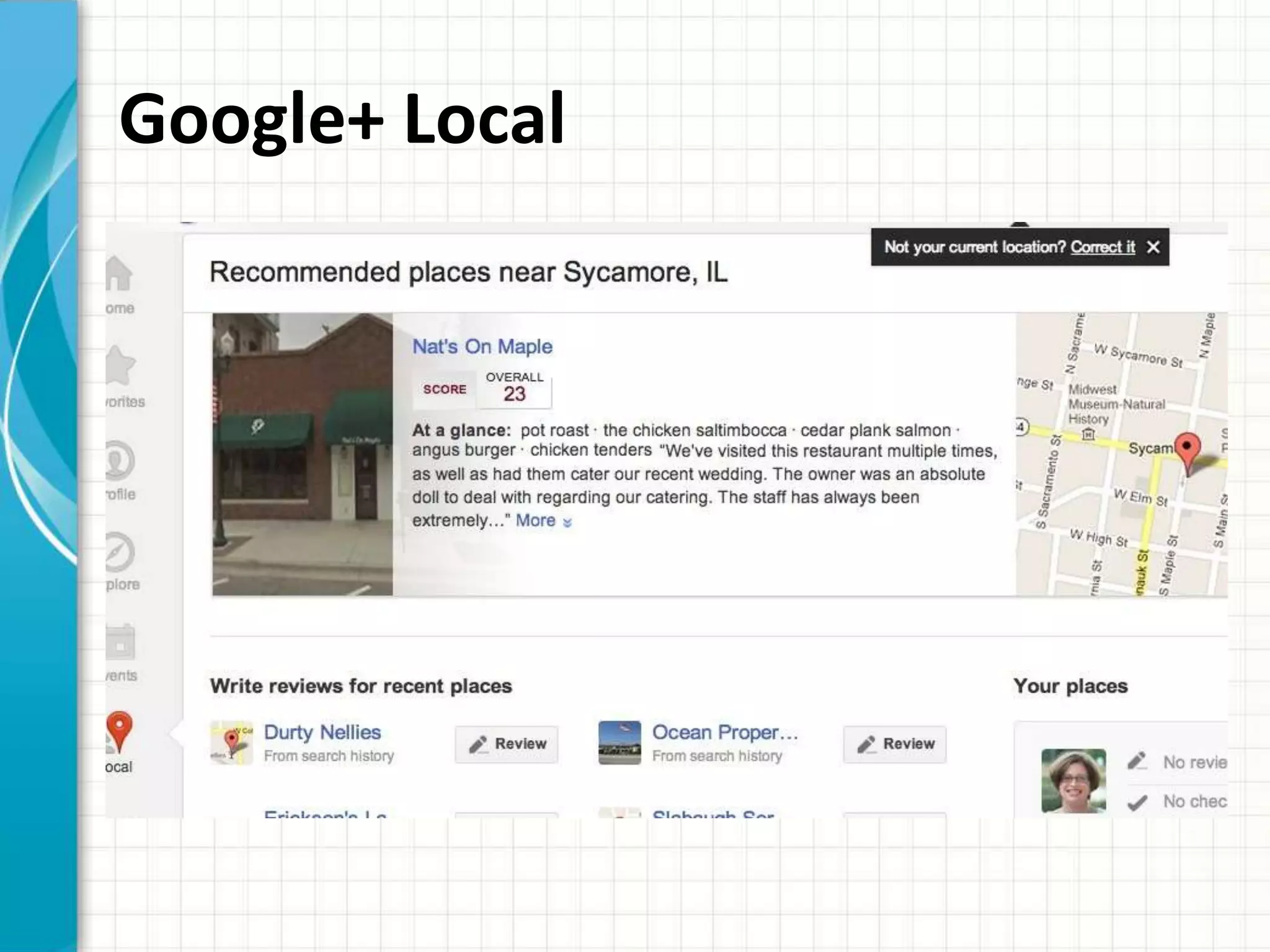Open the Events calendar icon
1270x952 pixels.
coord(120,641)
